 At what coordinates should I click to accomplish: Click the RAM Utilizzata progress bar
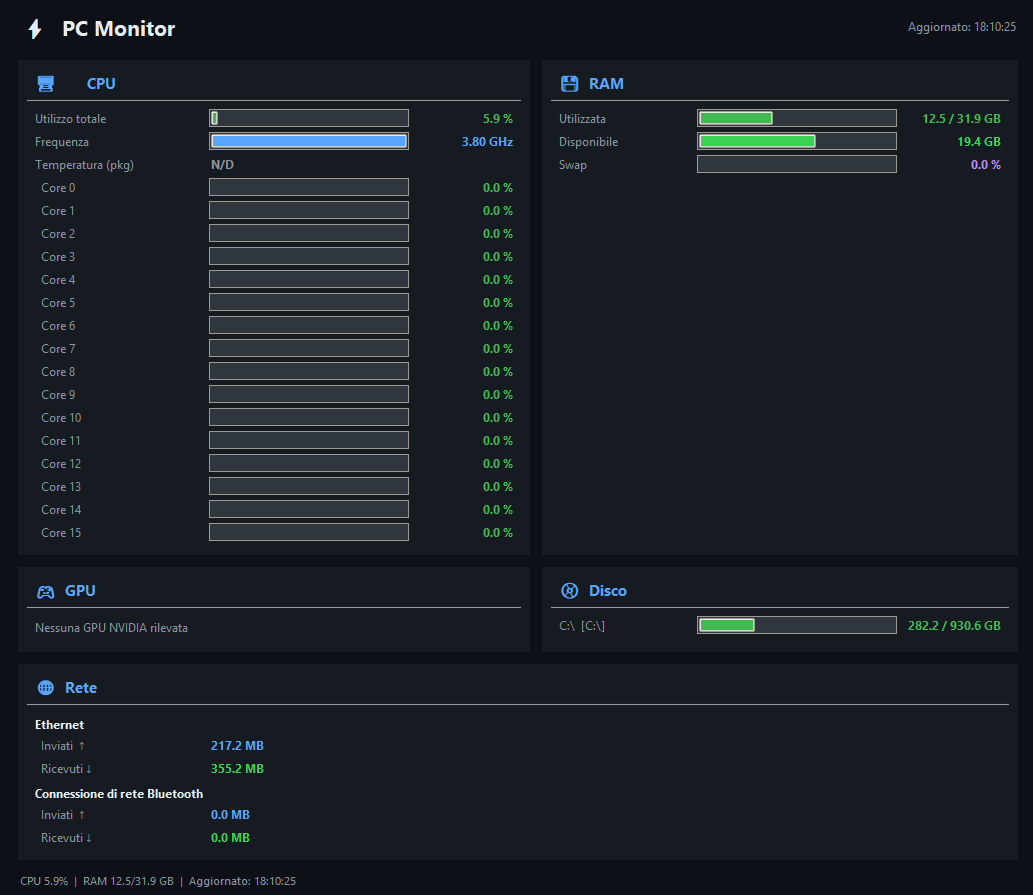796,119
